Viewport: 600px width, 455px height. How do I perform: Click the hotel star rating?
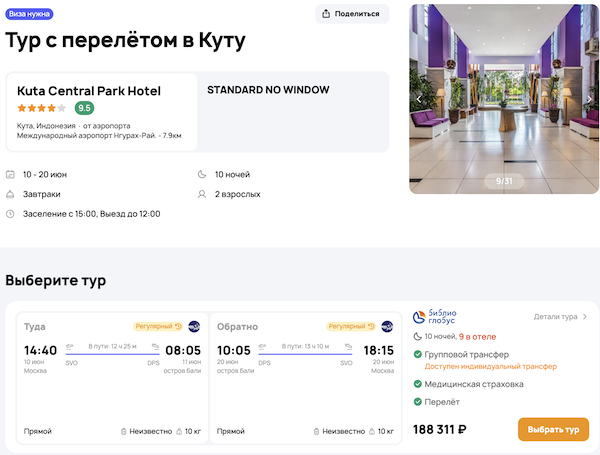[x=41, y=108]
